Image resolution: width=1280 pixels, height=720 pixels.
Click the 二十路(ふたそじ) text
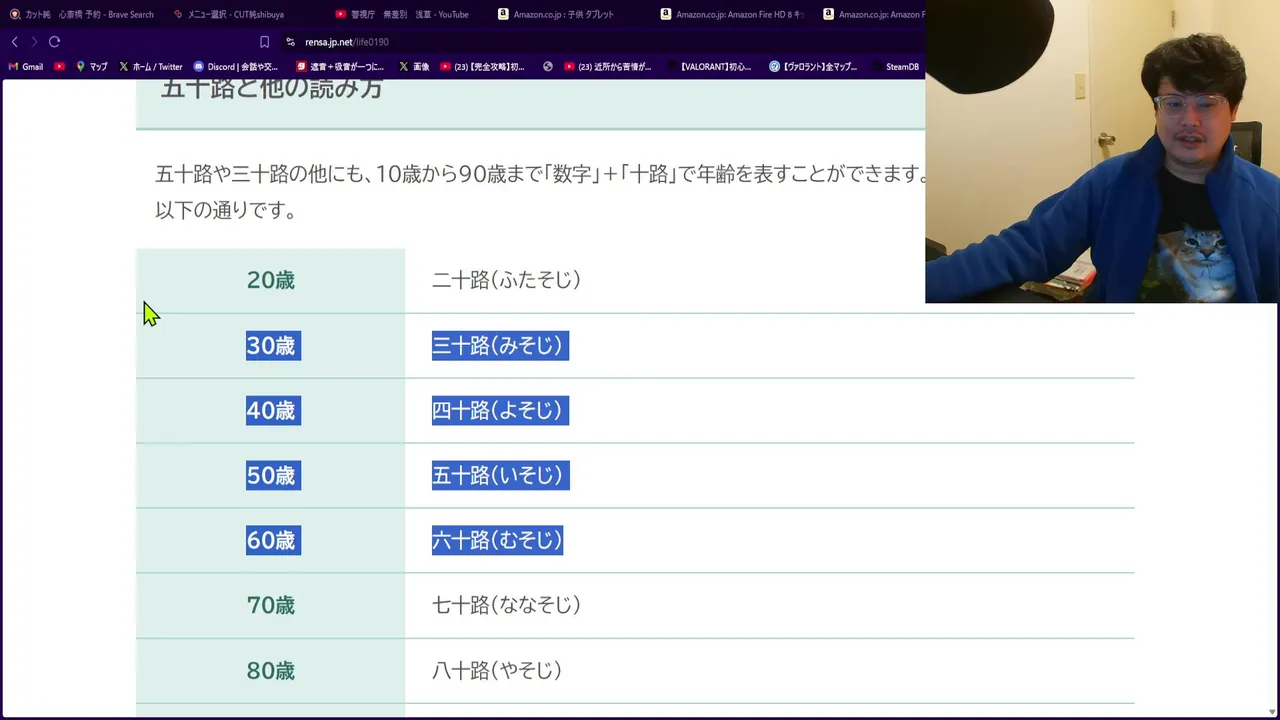(506, 280)
